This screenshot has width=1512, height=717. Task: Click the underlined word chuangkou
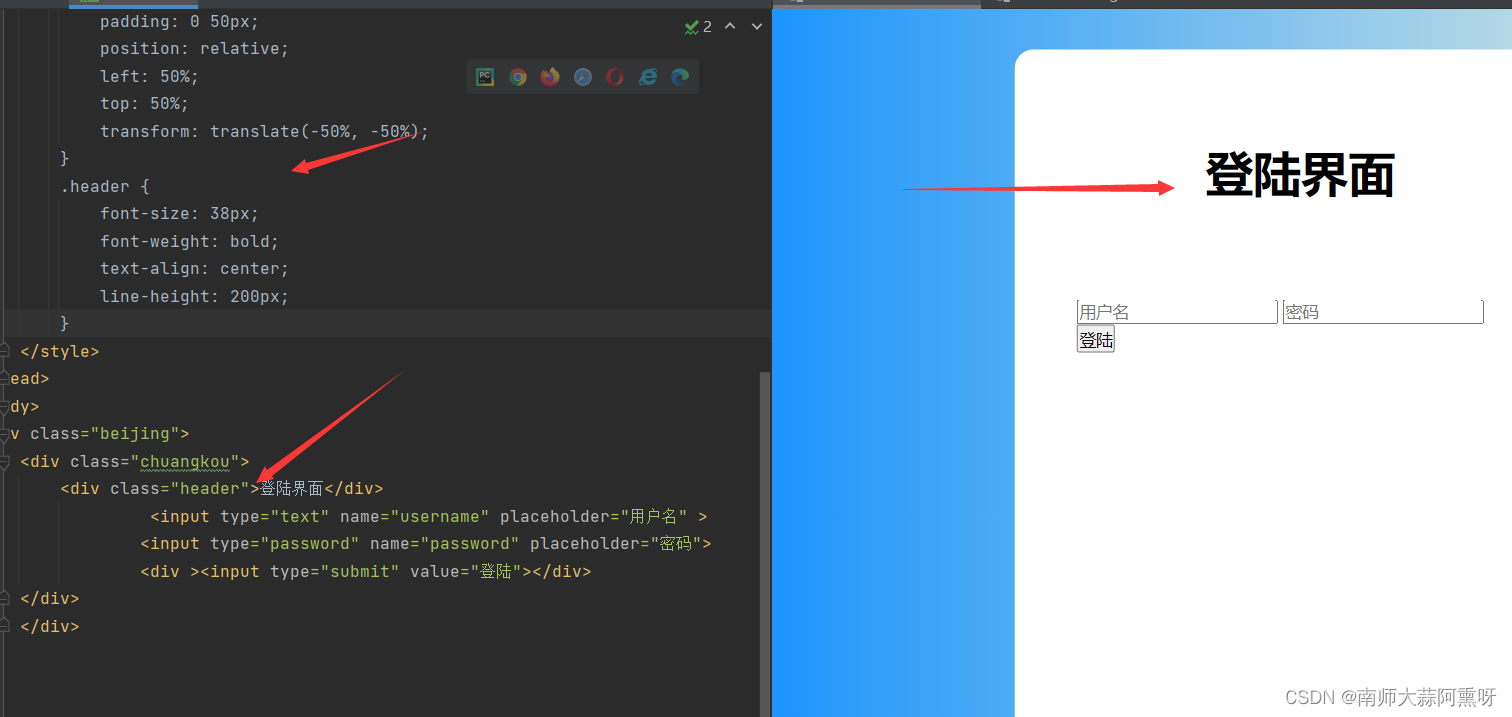click(x=185, y=461)
